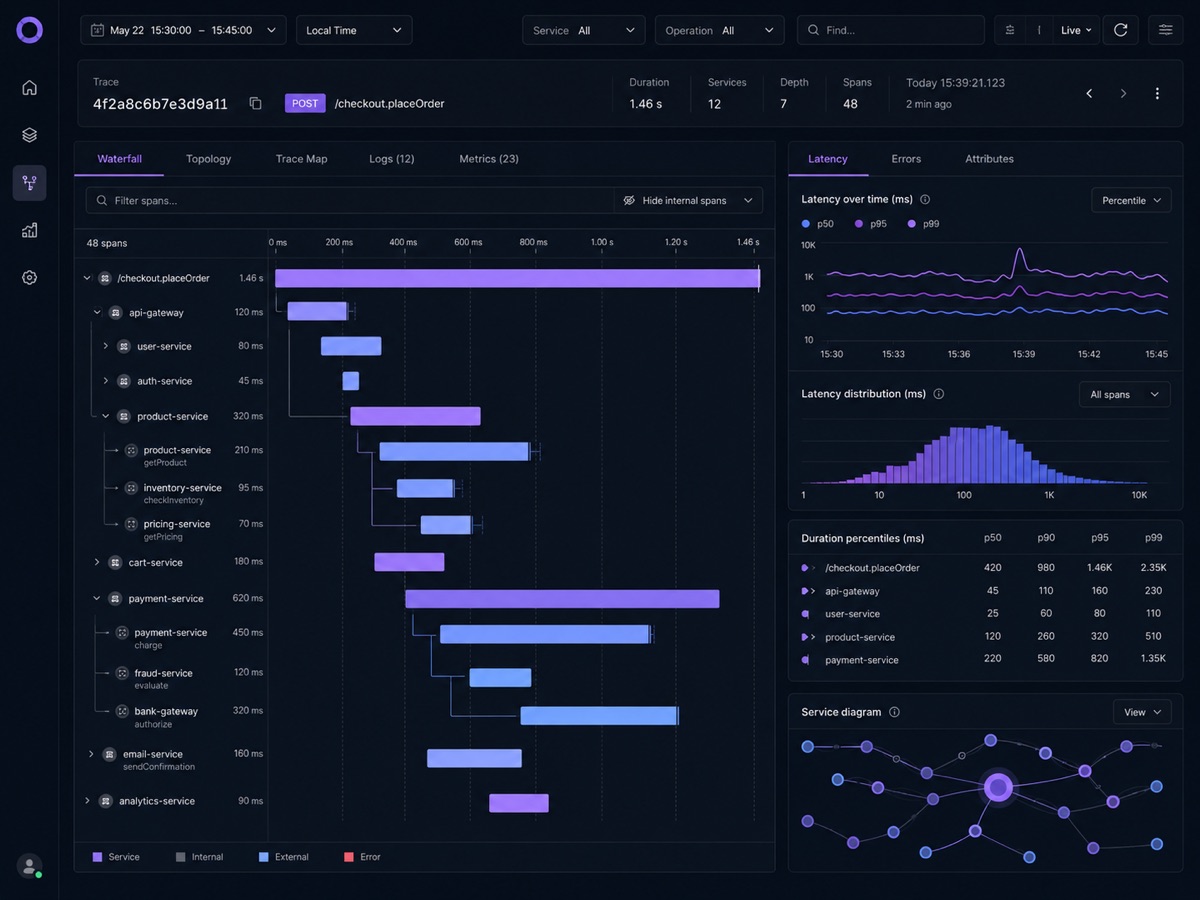Viewport: 1200px width, 900px height.
Task: Click the Live mode button
Action: click(x=1076, y=30)
